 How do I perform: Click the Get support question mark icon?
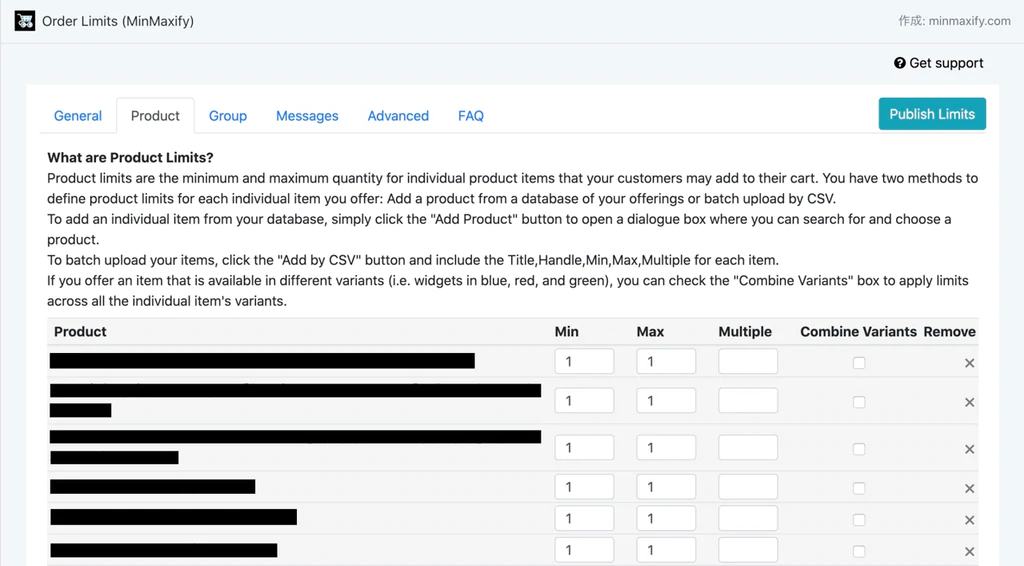click(899, 63)
